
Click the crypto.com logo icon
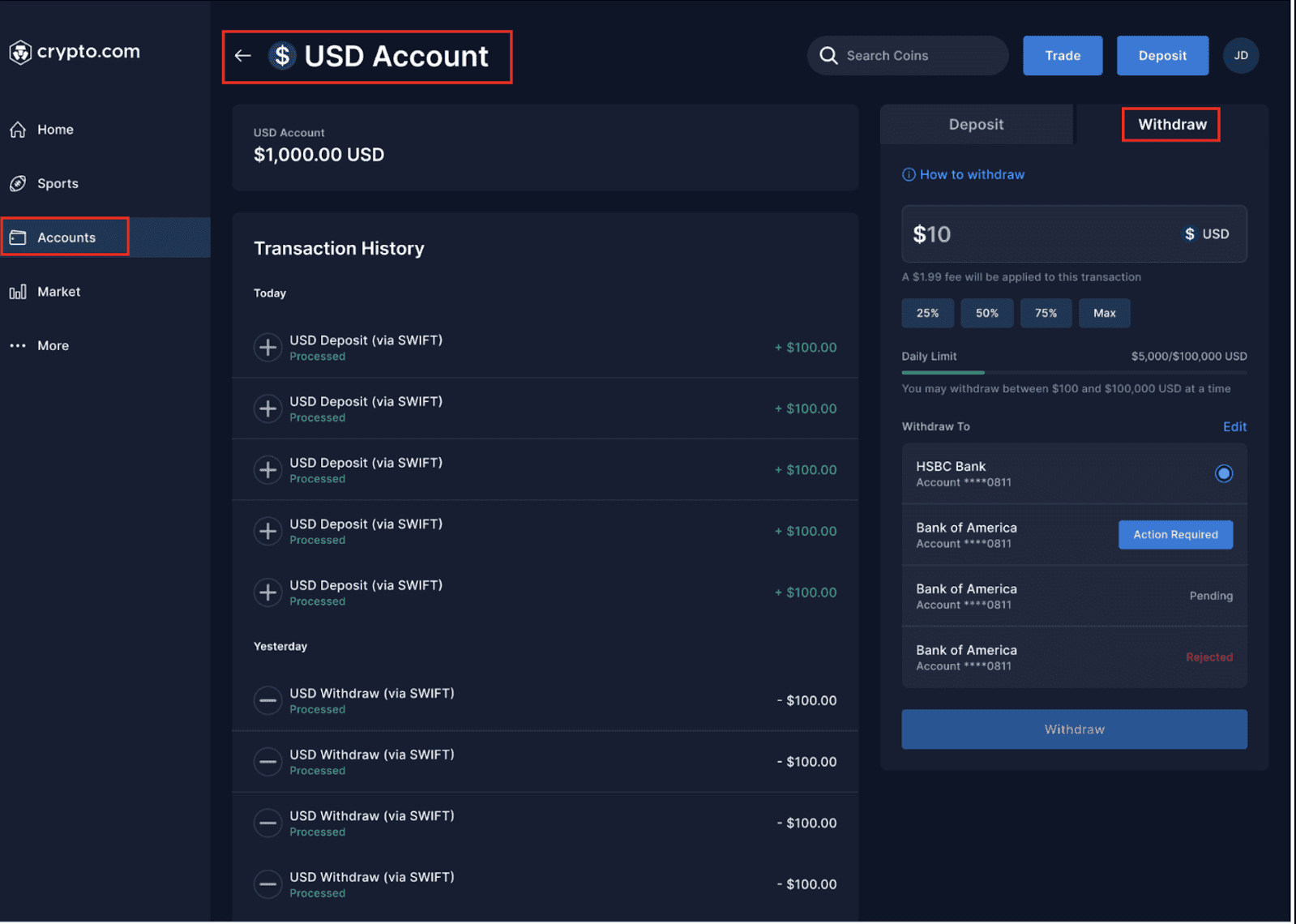[20, 52]
